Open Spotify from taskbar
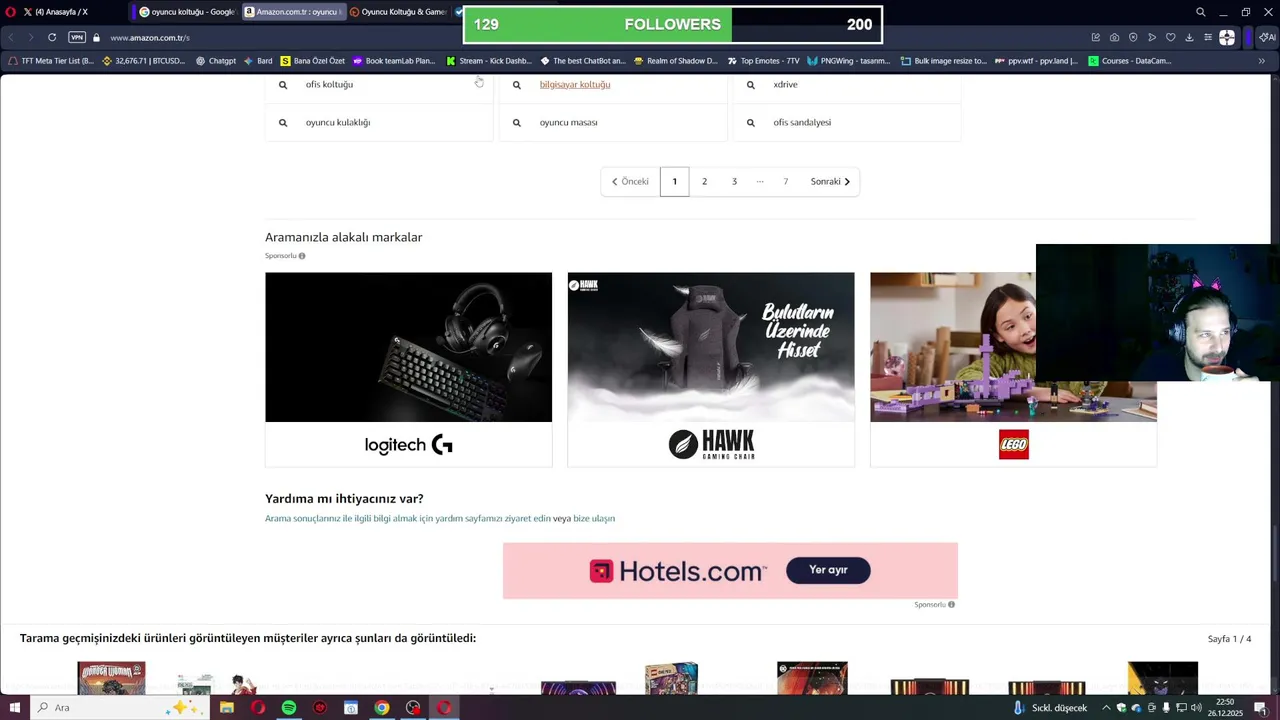 [289, 708]
